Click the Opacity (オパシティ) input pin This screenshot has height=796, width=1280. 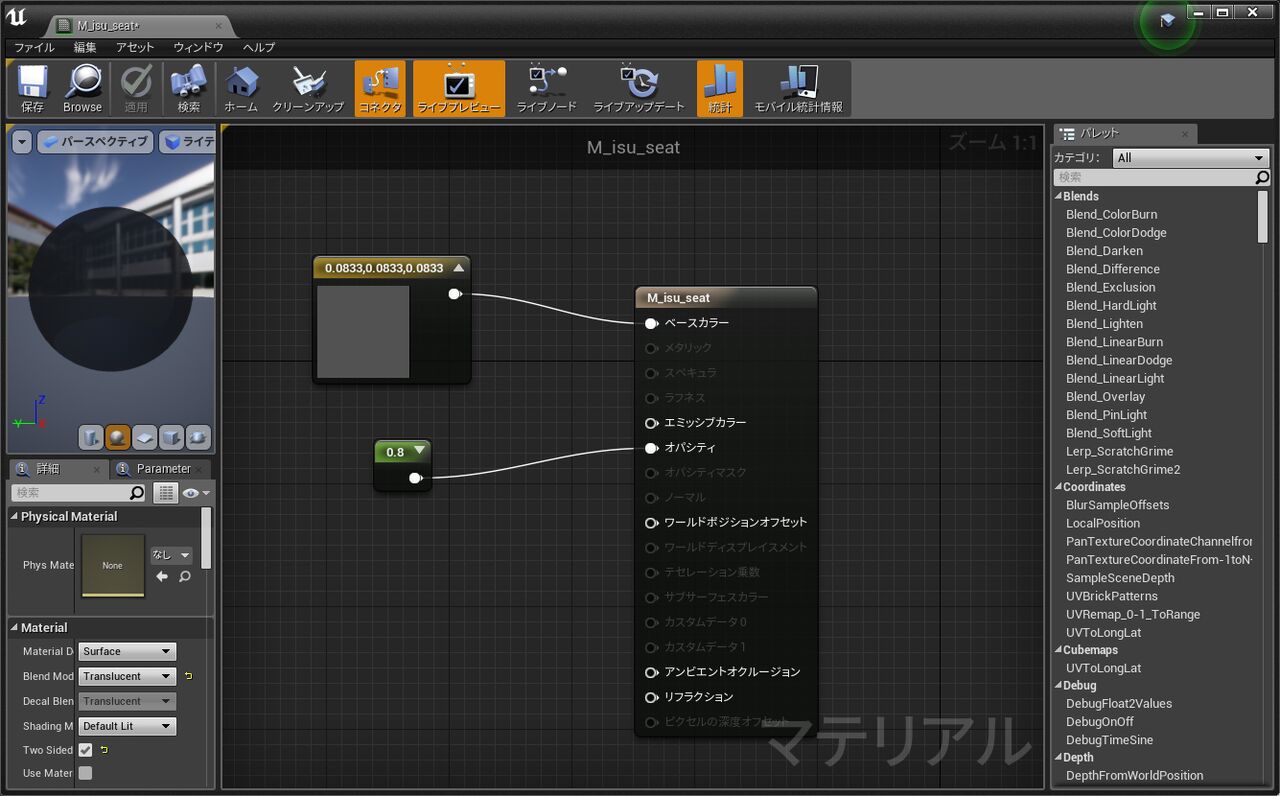(x=651, y=448)
